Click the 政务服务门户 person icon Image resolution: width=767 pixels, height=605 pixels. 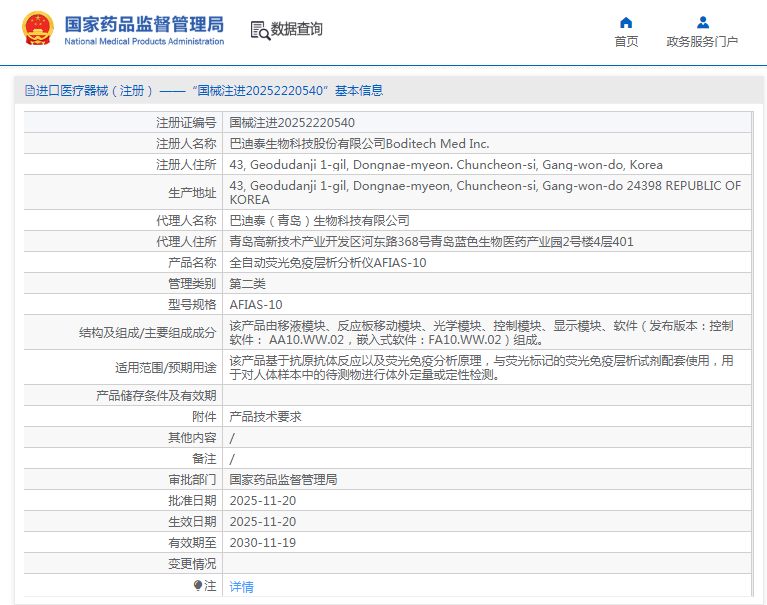click(702, 22)
